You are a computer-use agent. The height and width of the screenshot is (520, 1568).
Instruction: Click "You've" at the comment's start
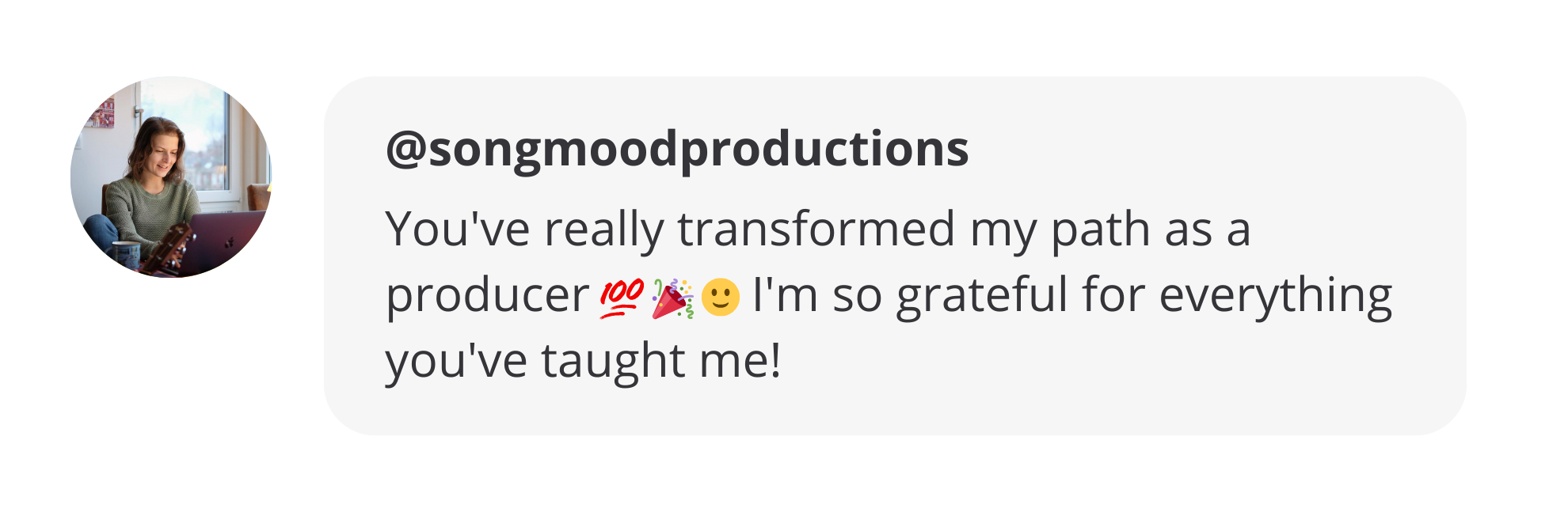click(457, 230)
